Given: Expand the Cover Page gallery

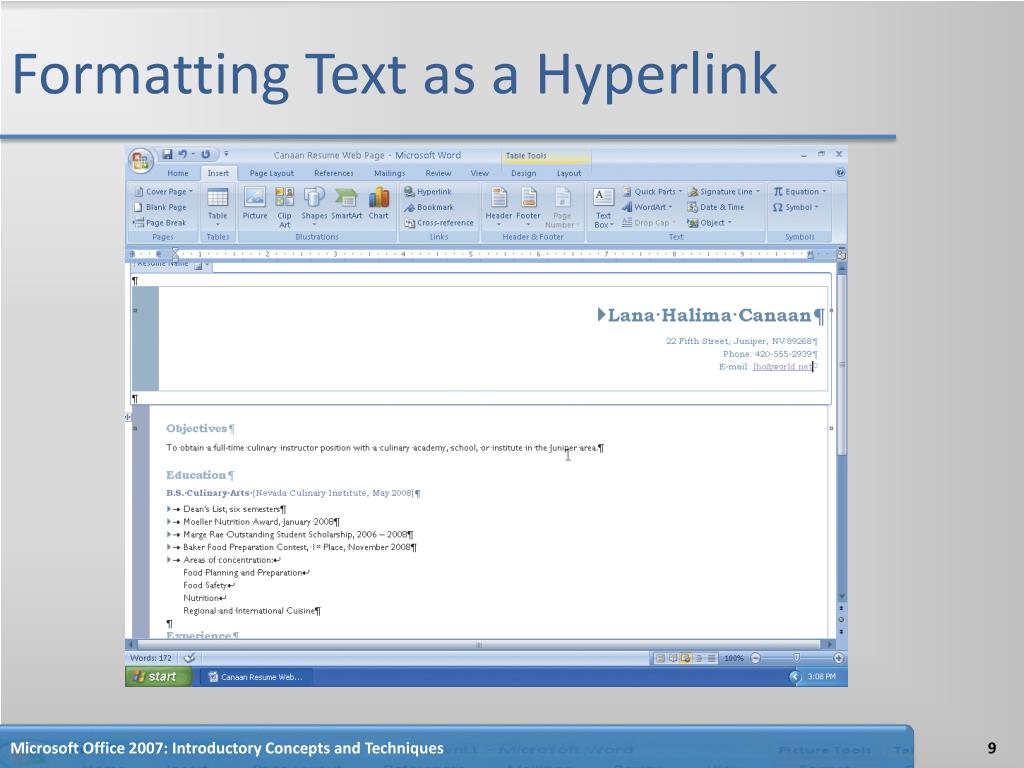Looking at the screenshot, I should tap(163, 191).
